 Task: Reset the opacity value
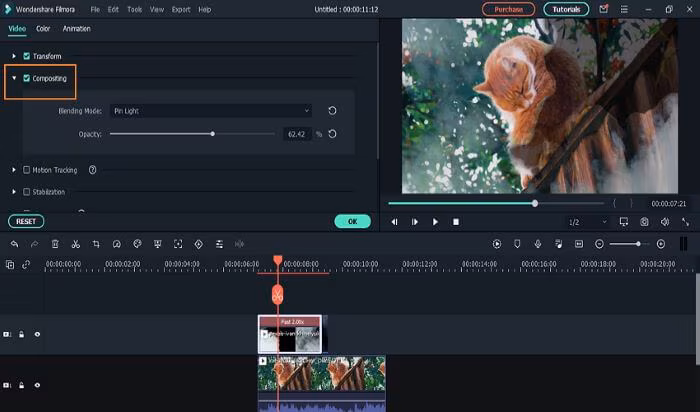pyautogui.click(x=332, y=134)
